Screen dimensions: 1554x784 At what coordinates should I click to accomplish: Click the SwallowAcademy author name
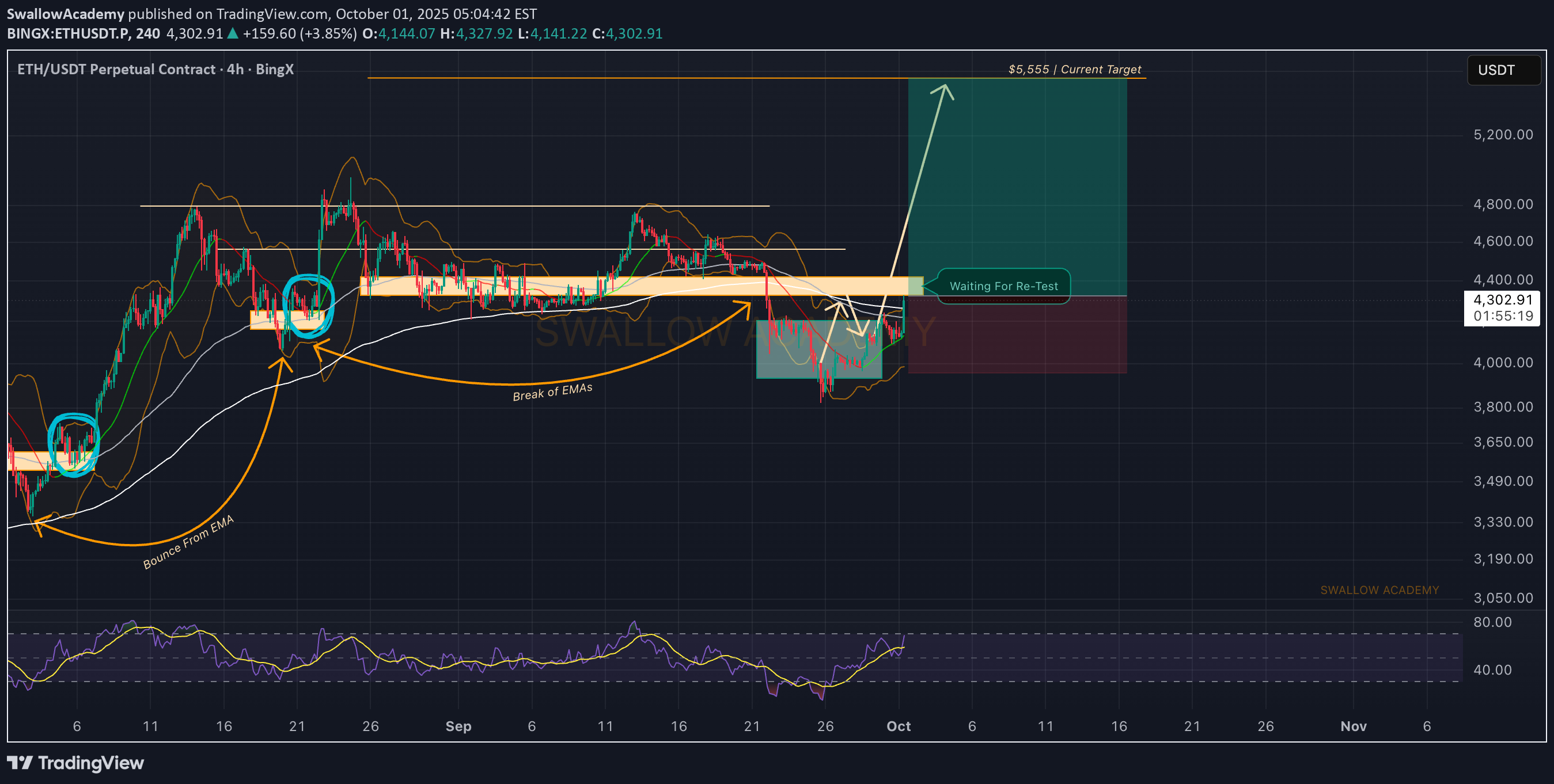tap(65, 14)
